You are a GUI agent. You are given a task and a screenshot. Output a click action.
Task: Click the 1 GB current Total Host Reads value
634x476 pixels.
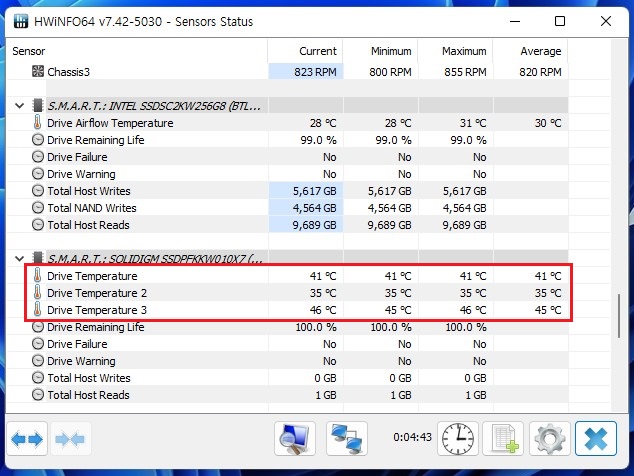(x=326, y=395)
